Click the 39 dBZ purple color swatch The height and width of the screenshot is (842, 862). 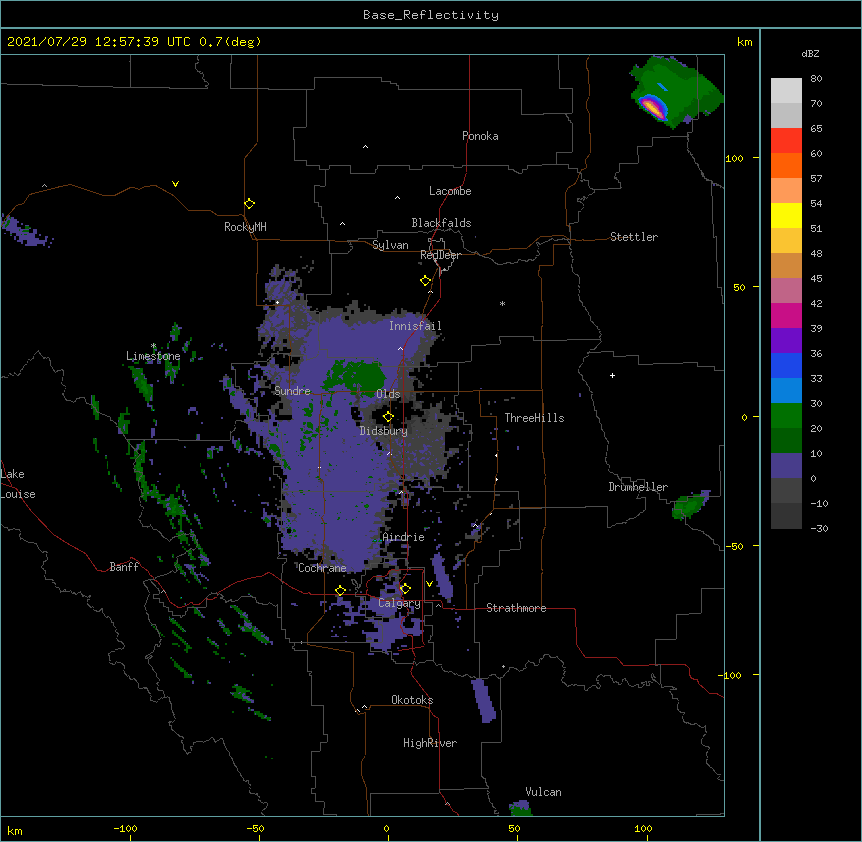(x=786, y=341)
